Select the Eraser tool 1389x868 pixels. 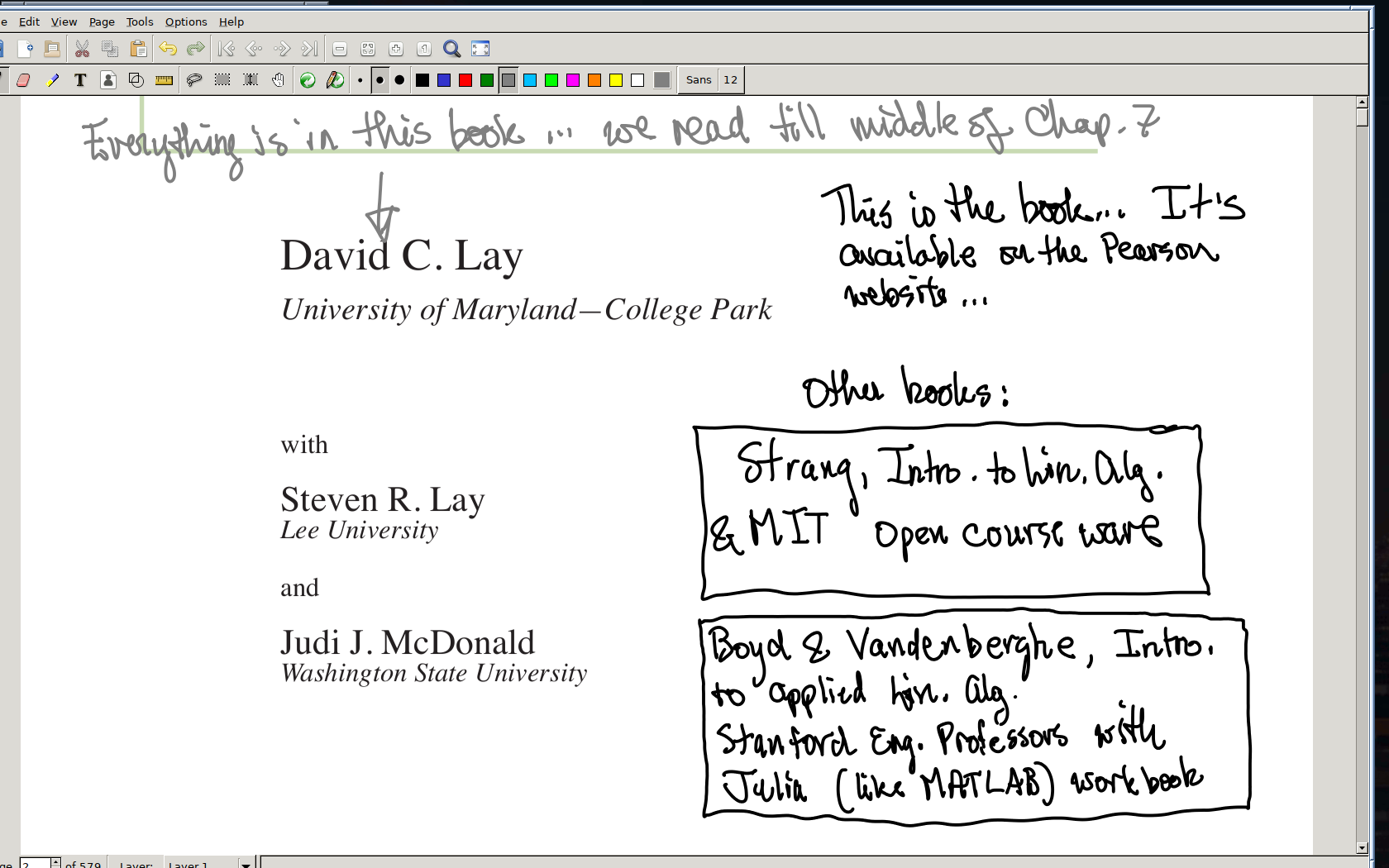point(24,79)
